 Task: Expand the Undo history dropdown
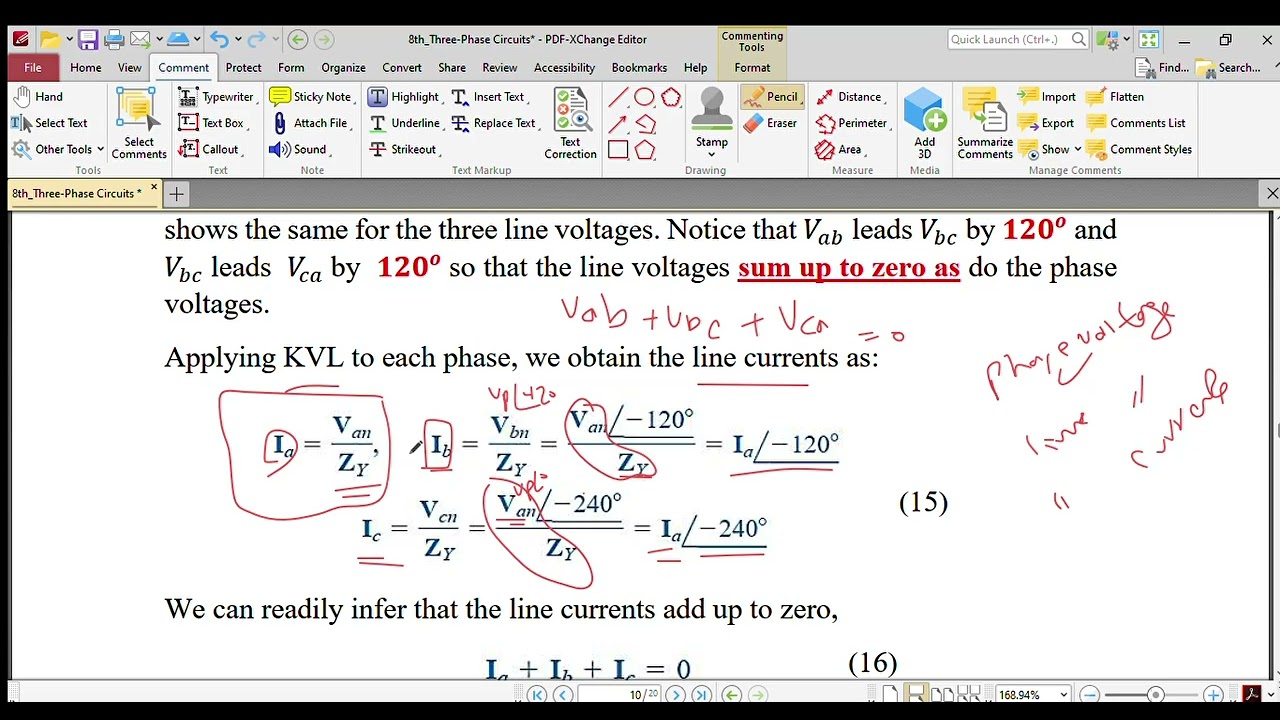pos(236,40)
